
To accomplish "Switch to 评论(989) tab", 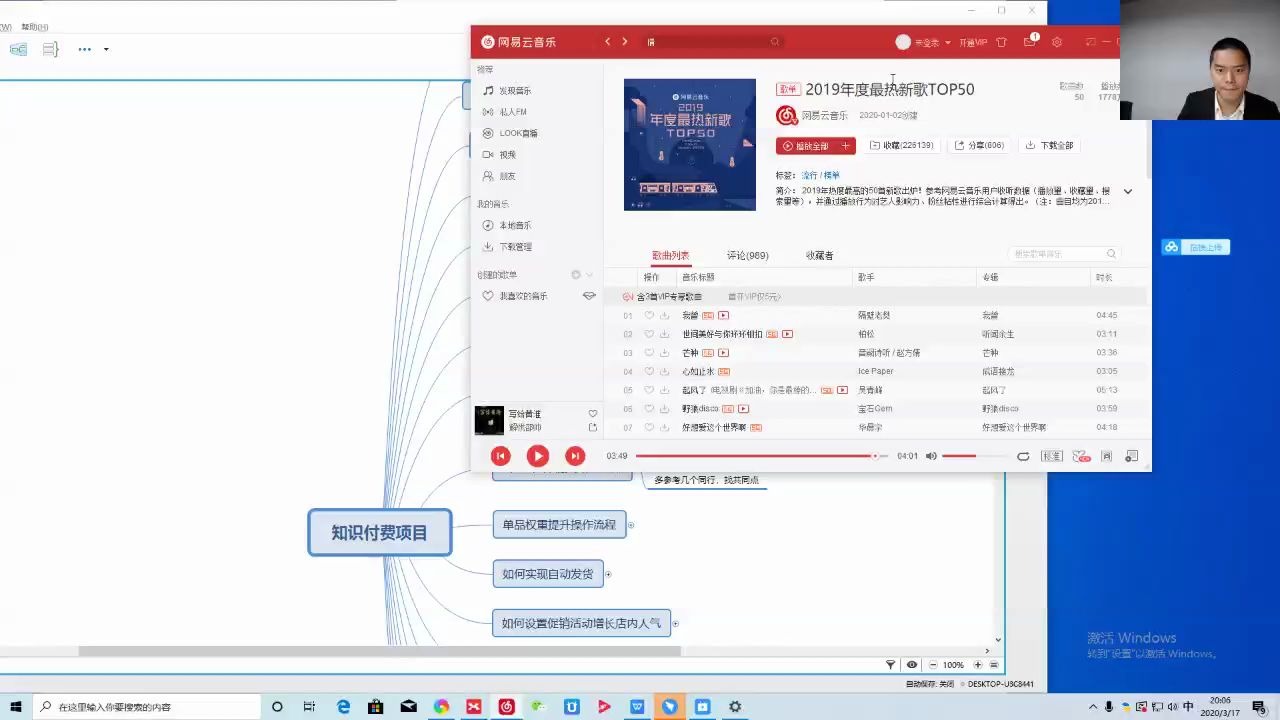I will tap(747, 256).
